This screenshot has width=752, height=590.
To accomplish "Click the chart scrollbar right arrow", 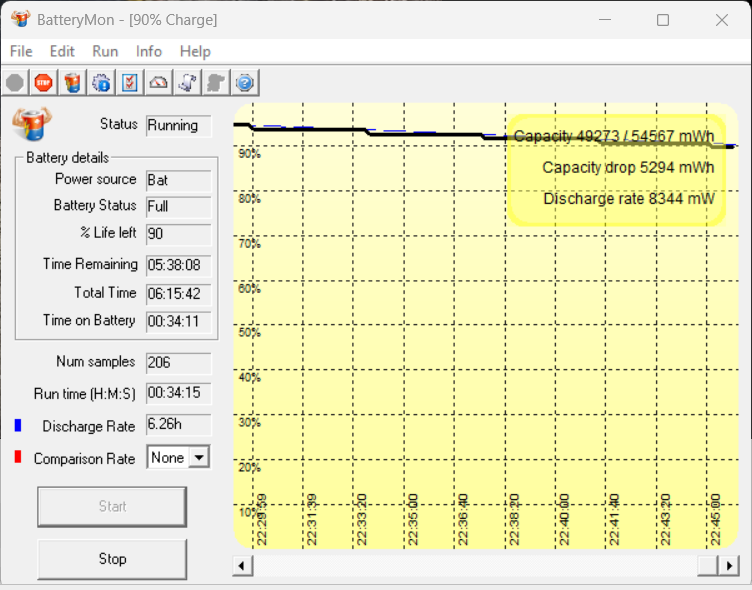I will coord(732,566).
